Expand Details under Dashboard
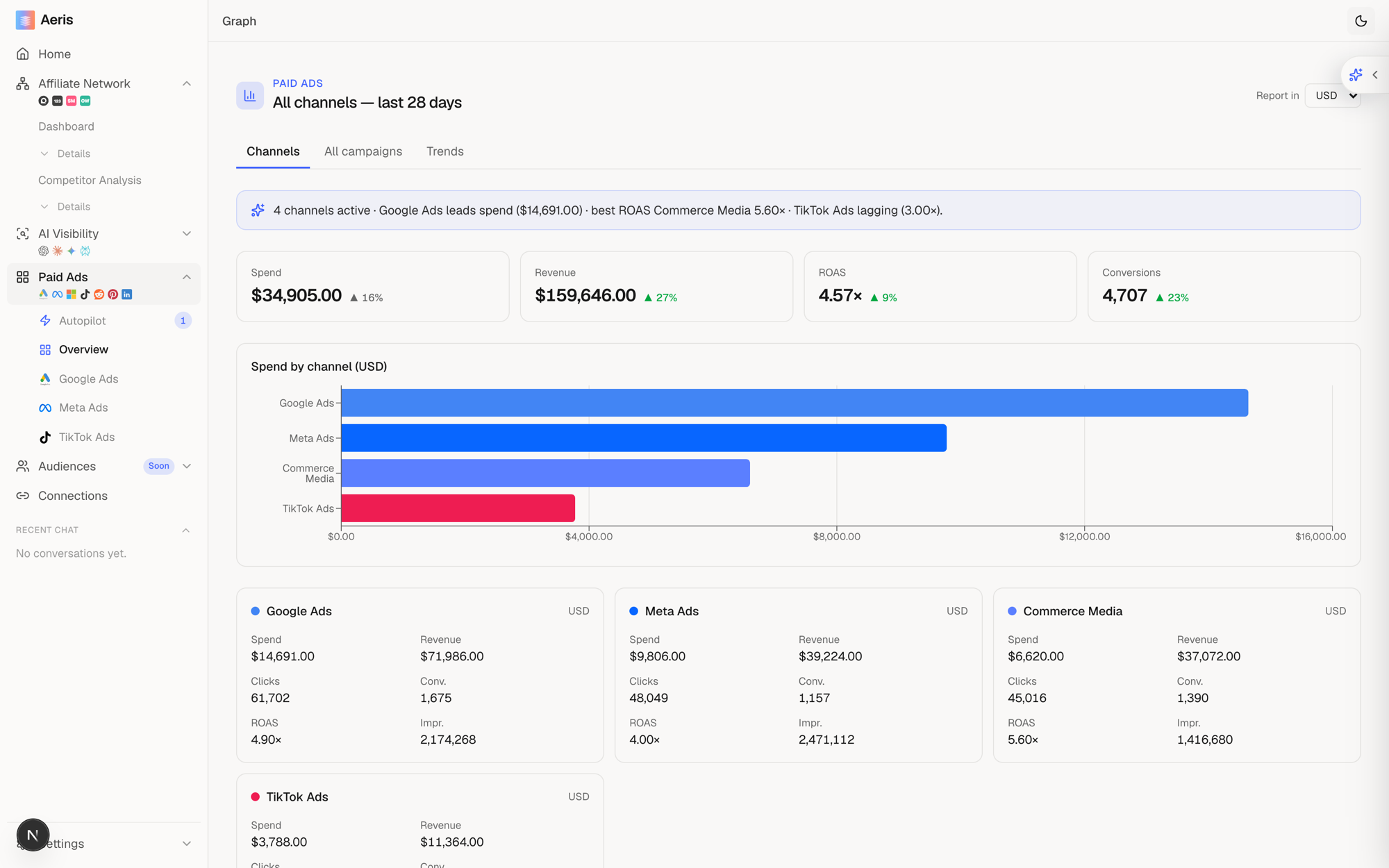1389x868 pixels. [x=65, y=153]
